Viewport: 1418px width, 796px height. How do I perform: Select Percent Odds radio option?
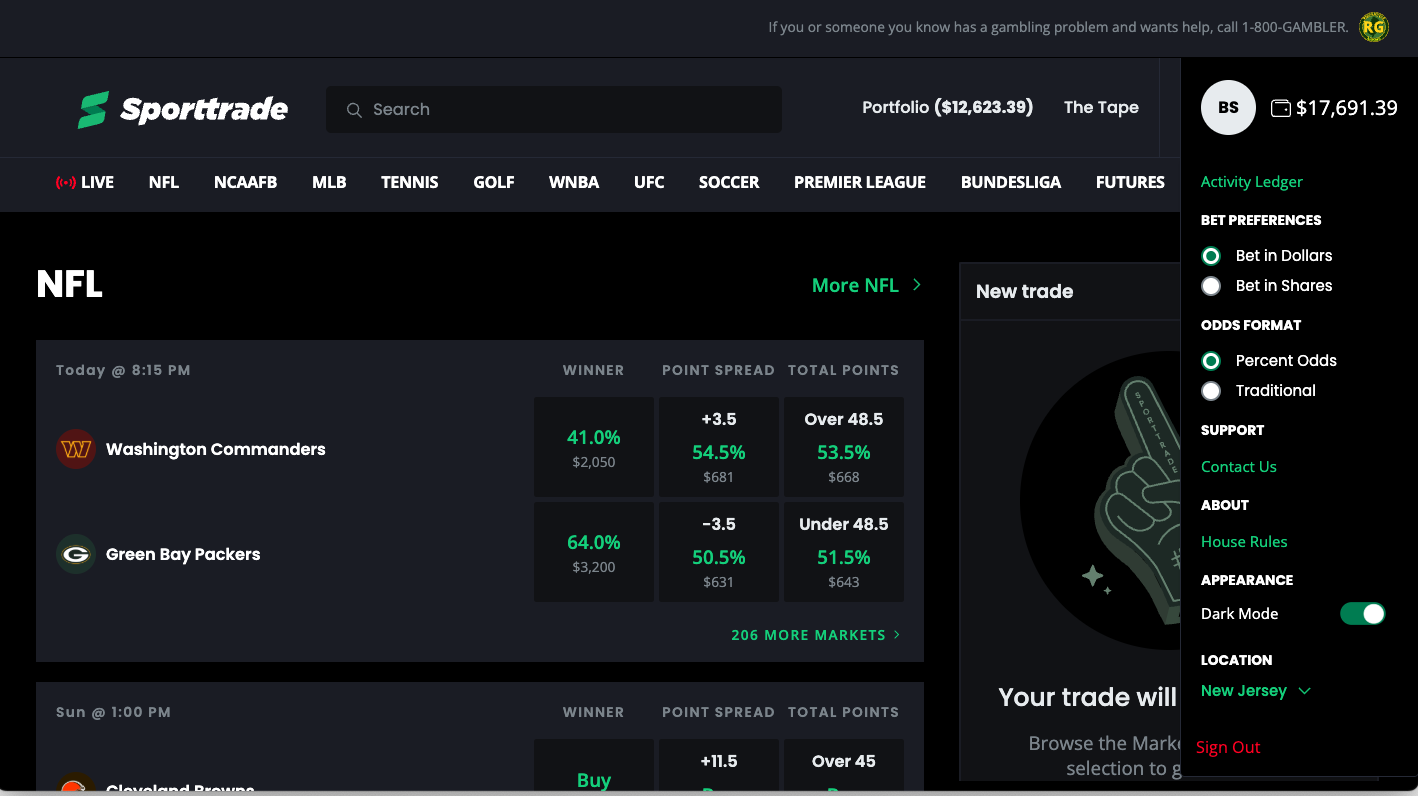tap(1211, 361)
